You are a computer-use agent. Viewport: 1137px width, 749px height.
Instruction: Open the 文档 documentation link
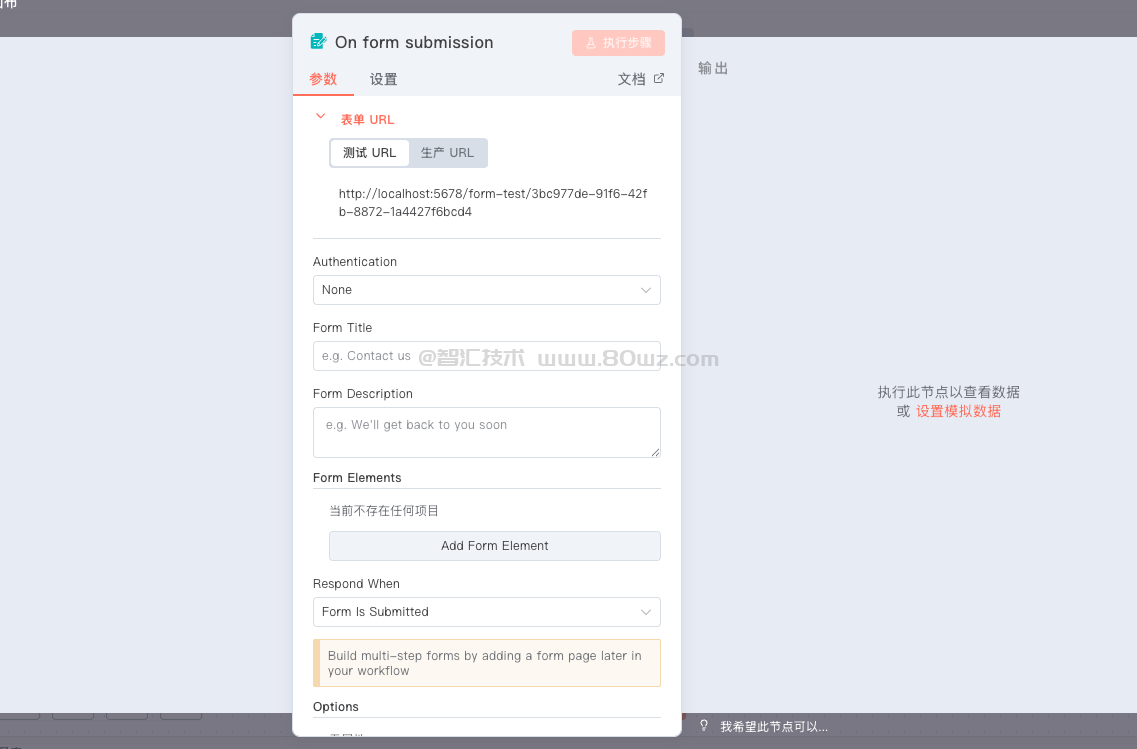(632, 80)
